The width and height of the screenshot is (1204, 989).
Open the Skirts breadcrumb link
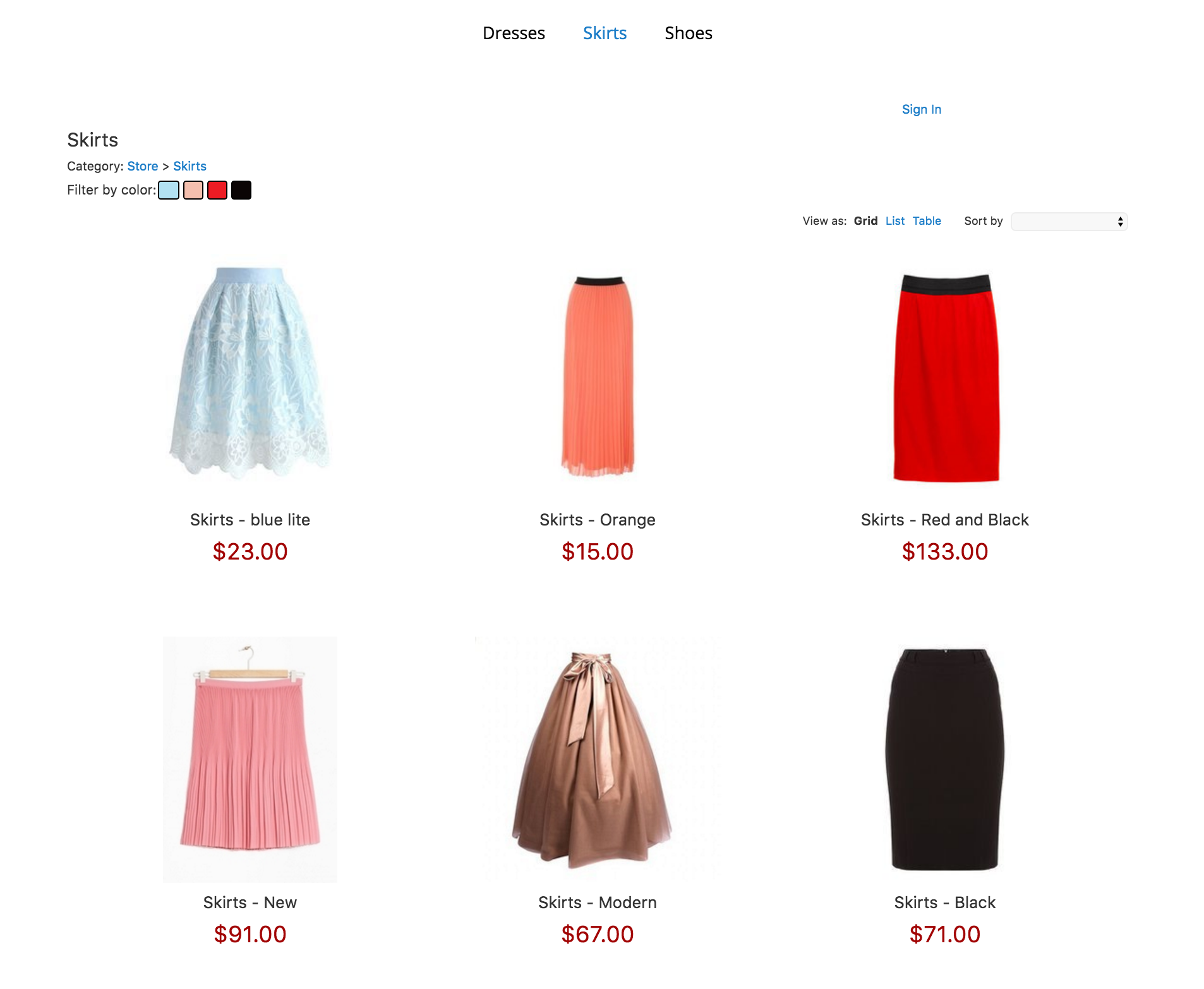190,166
